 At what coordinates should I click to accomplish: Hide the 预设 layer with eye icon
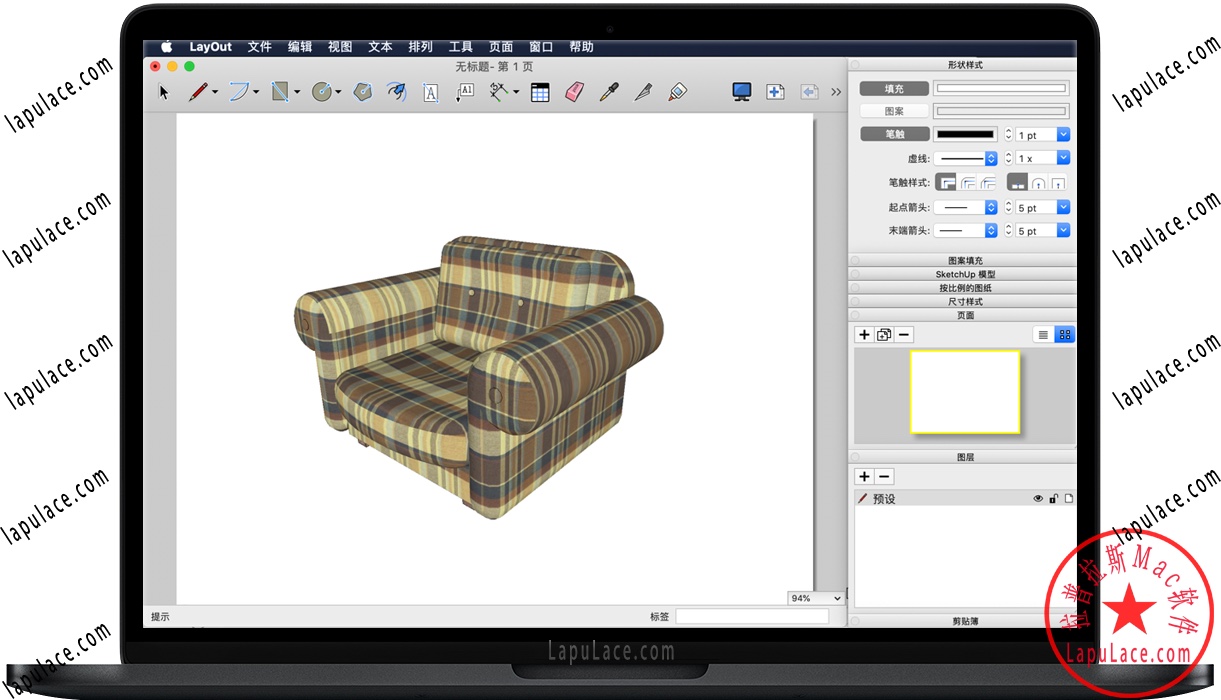pyautogui.click(x=1038, y=498)
